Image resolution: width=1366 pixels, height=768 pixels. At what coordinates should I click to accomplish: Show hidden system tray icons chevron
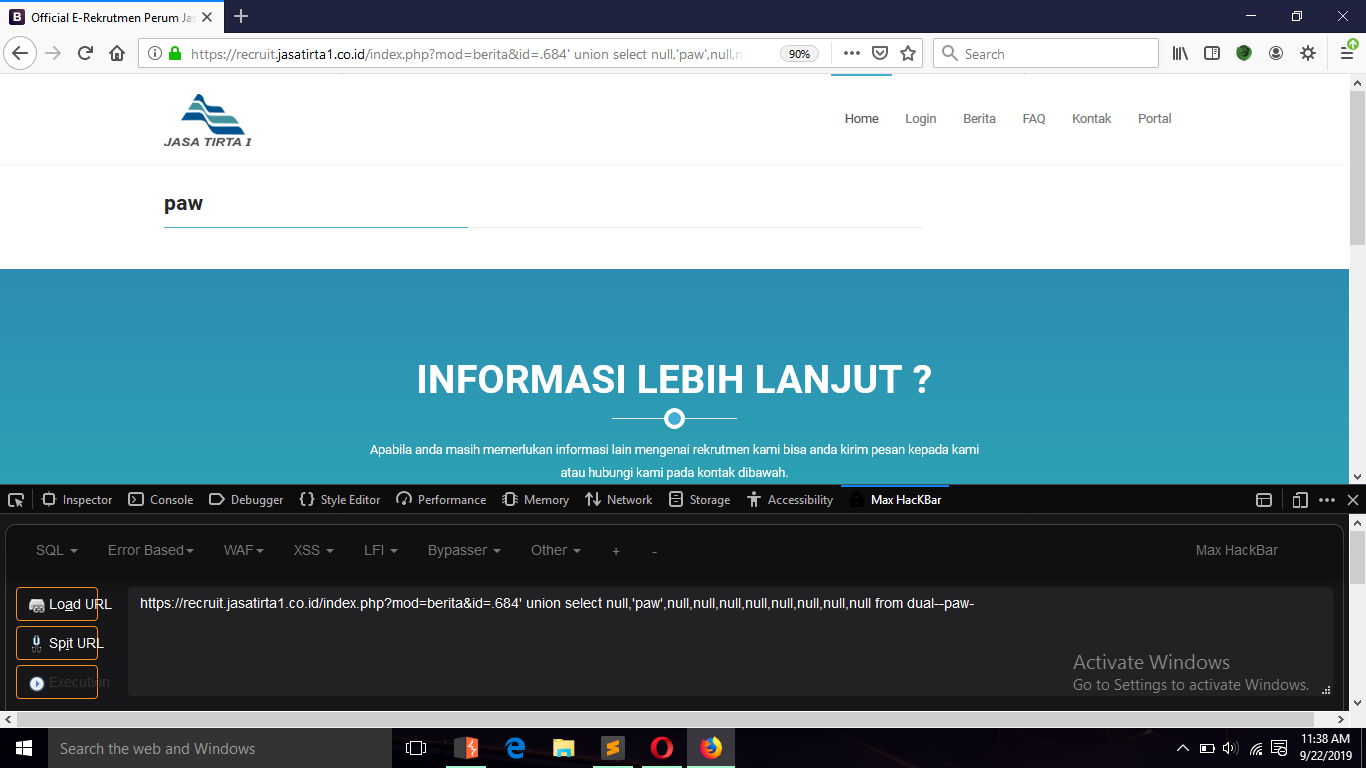(x=1183, y=748)
